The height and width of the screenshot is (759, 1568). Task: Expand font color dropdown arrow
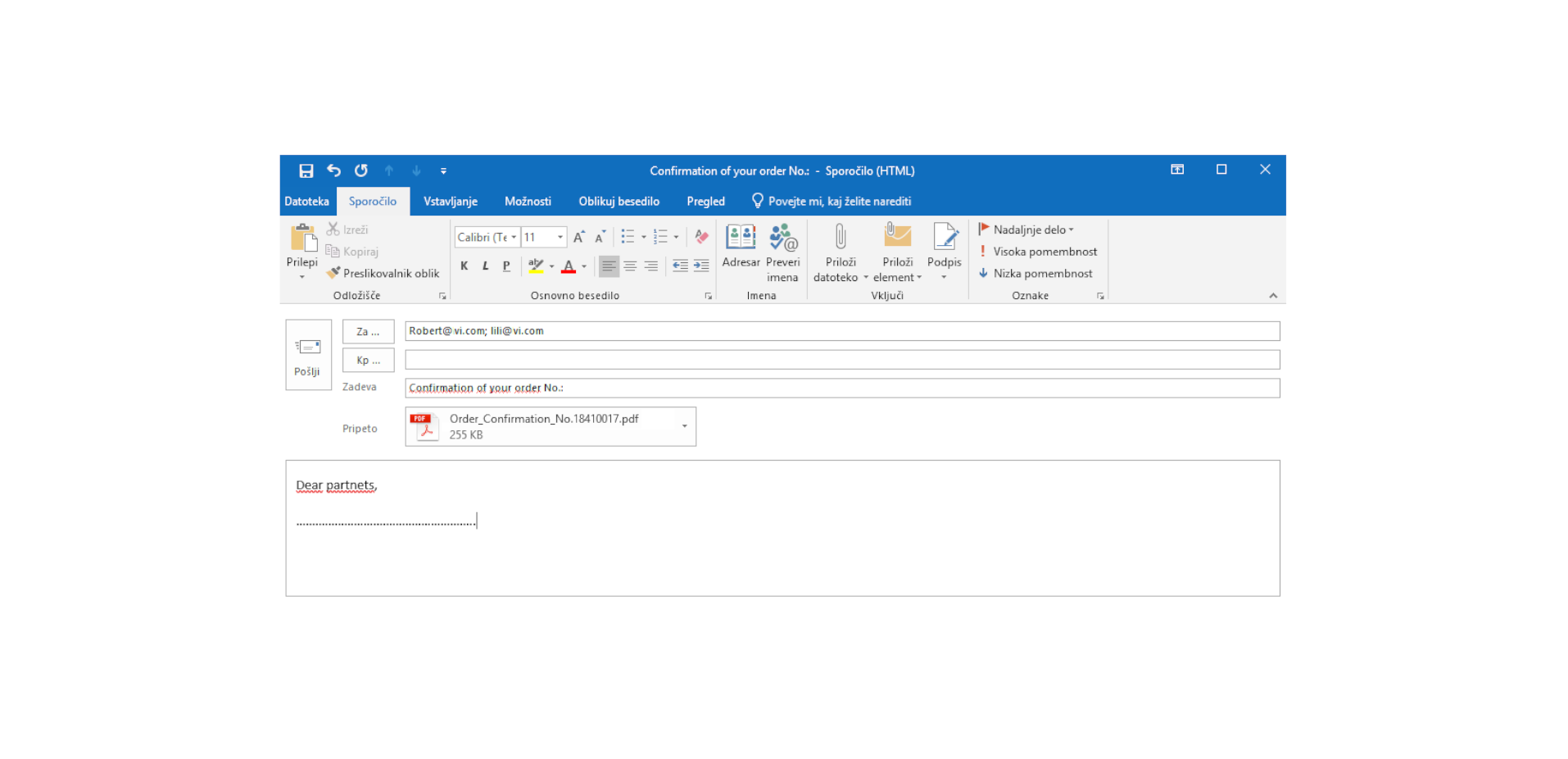(x=584, y=266)
